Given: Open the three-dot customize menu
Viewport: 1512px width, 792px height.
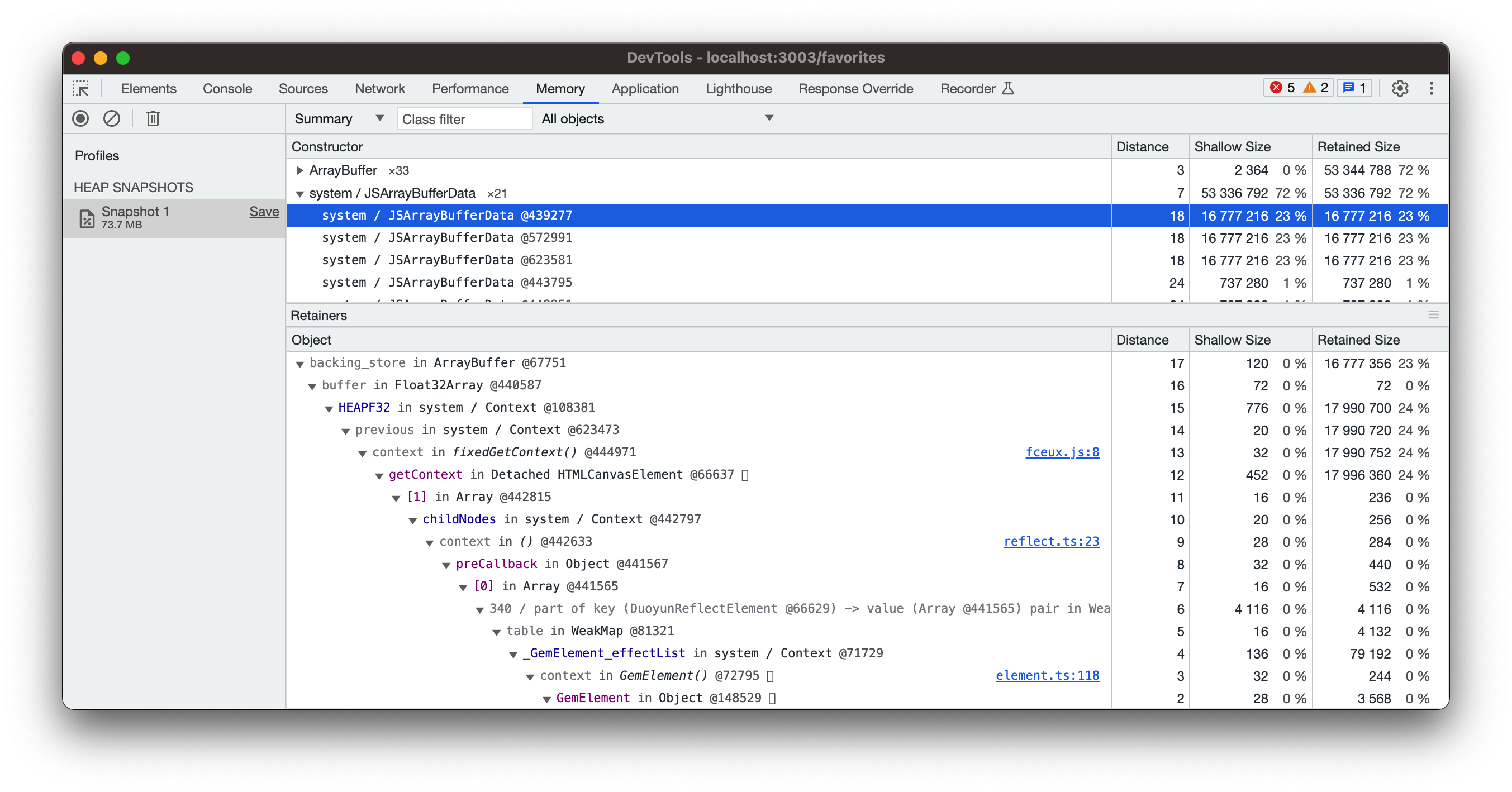Looking at the screenshot, I should click(x=1431, y=89).
